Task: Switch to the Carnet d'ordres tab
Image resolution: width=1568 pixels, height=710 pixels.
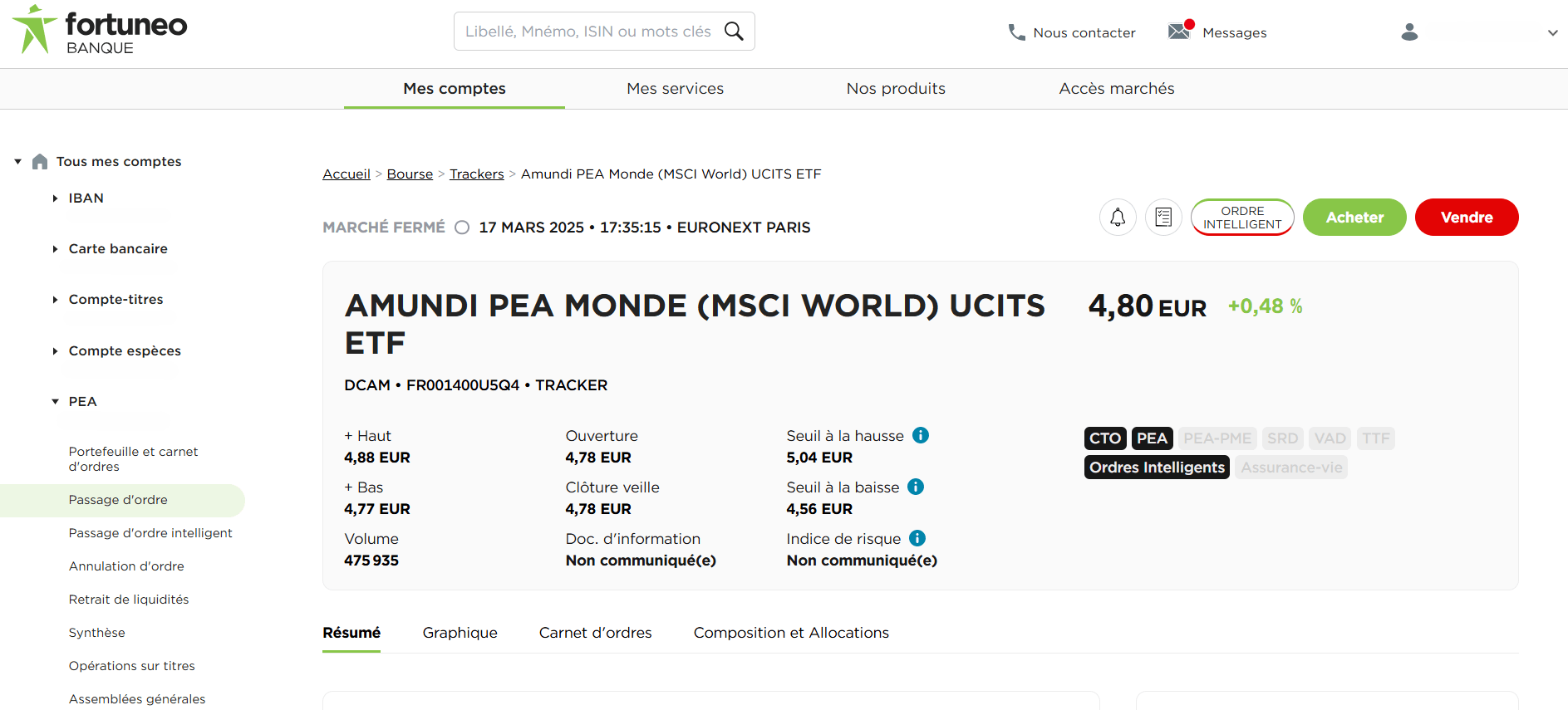Action: pyautogui.click(x=595, y=633)
